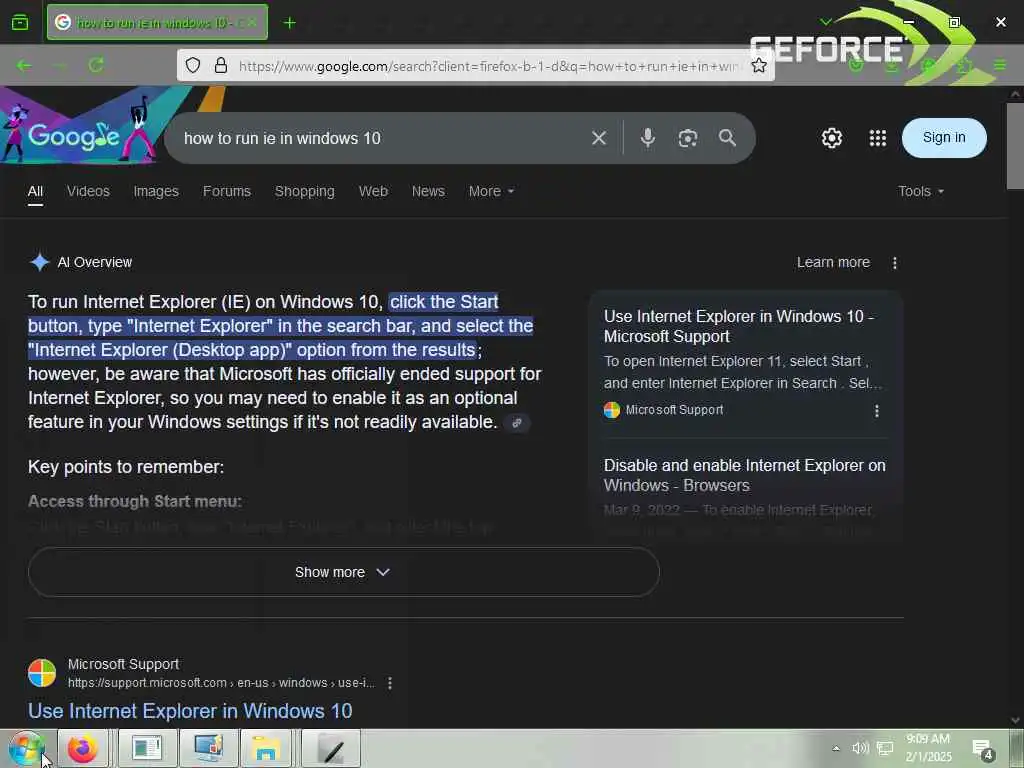The height and width of the screenshot is (768, 1024).
Task: Click Learn more about AI Overview
Action: [x=833, y=263]
